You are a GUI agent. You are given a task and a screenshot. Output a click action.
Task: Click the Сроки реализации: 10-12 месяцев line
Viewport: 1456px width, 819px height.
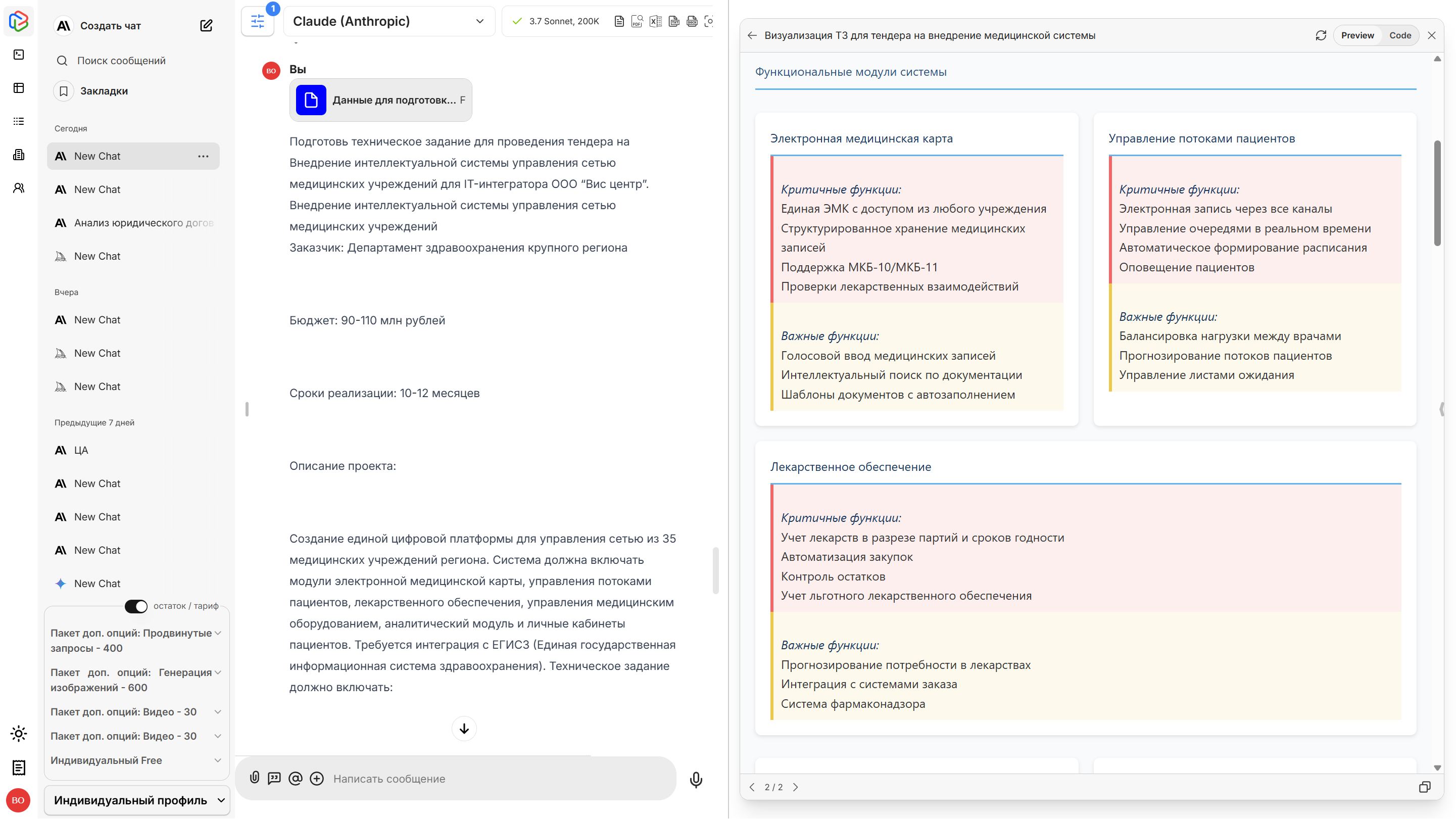[384, 394]
